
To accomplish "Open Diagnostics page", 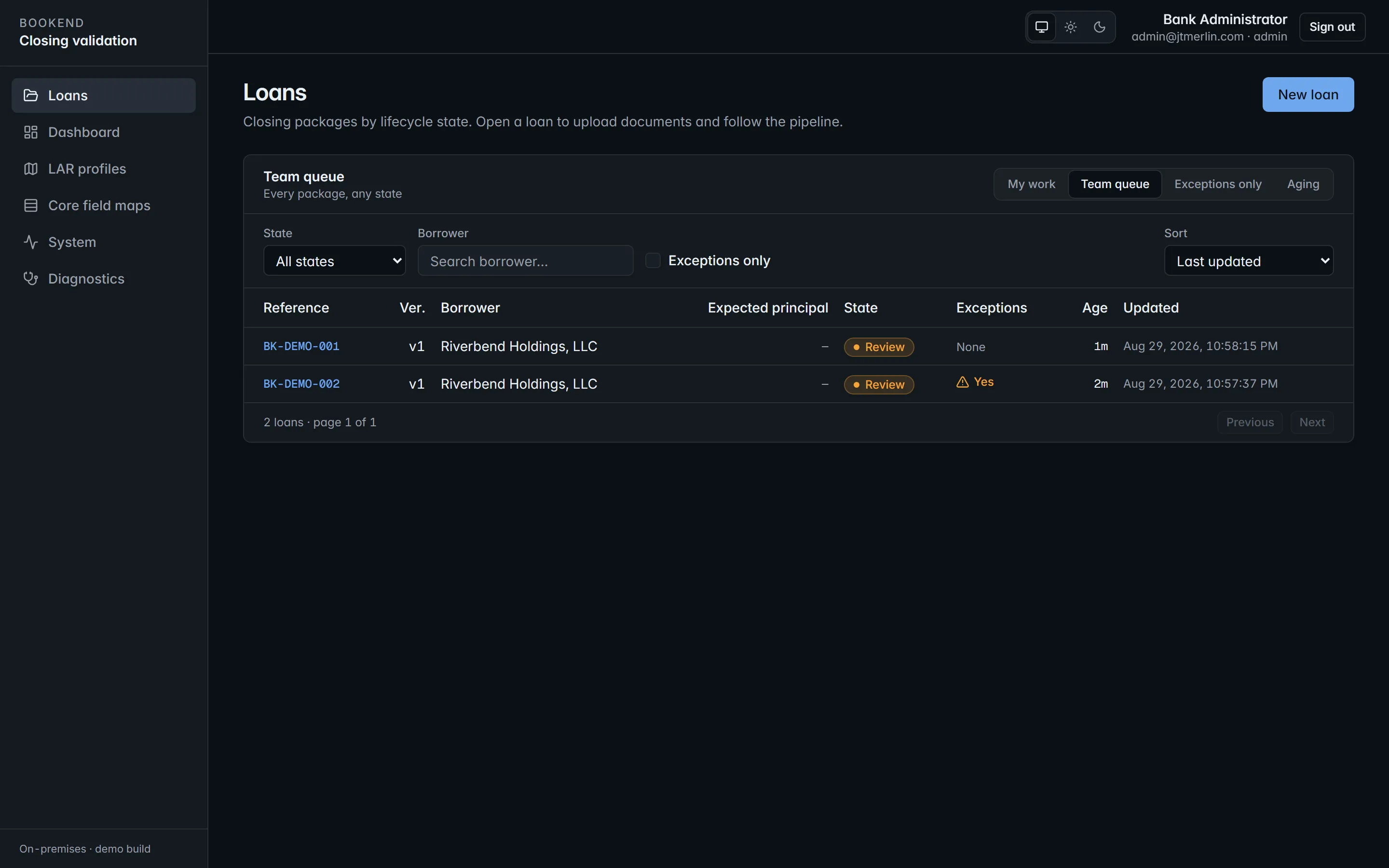I will point(103,279).
